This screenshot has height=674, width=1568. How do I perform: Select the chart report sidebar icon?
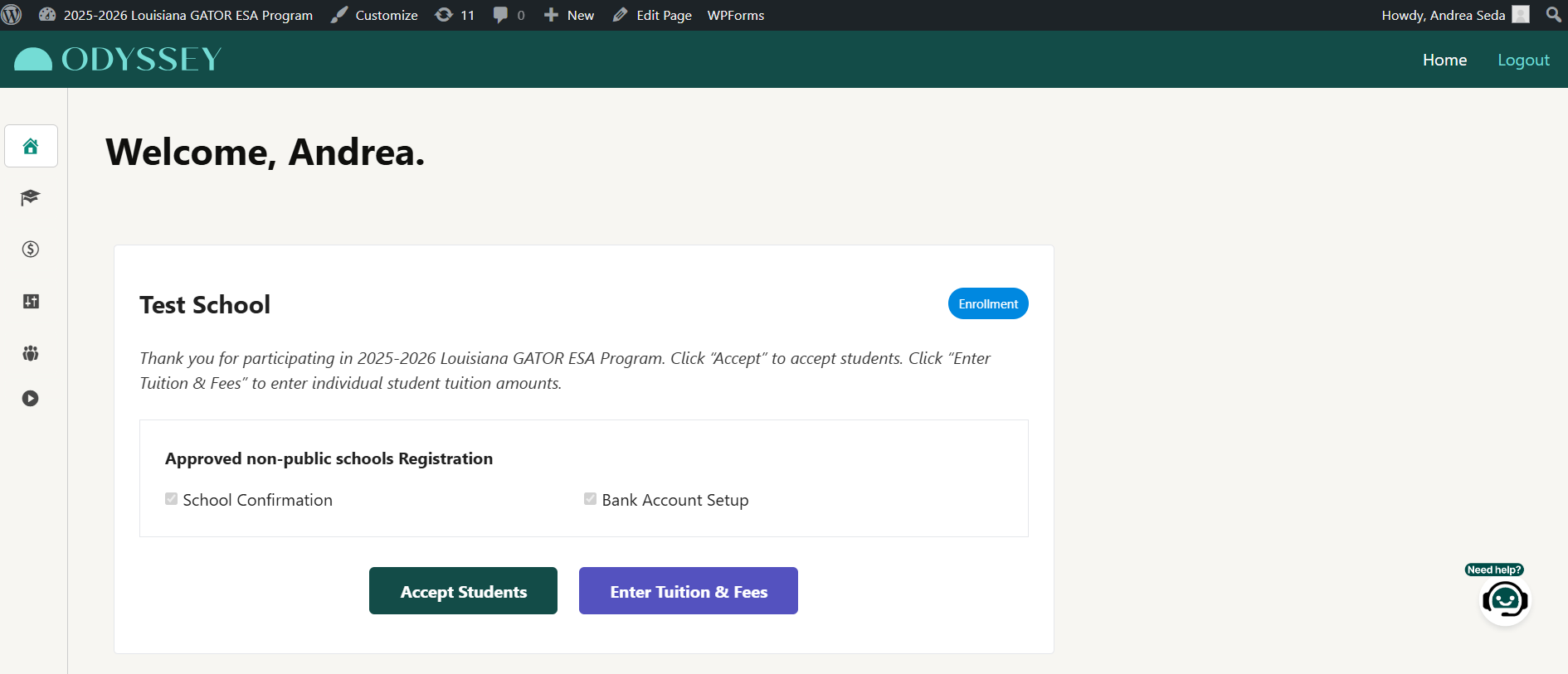tap(31, 302)
